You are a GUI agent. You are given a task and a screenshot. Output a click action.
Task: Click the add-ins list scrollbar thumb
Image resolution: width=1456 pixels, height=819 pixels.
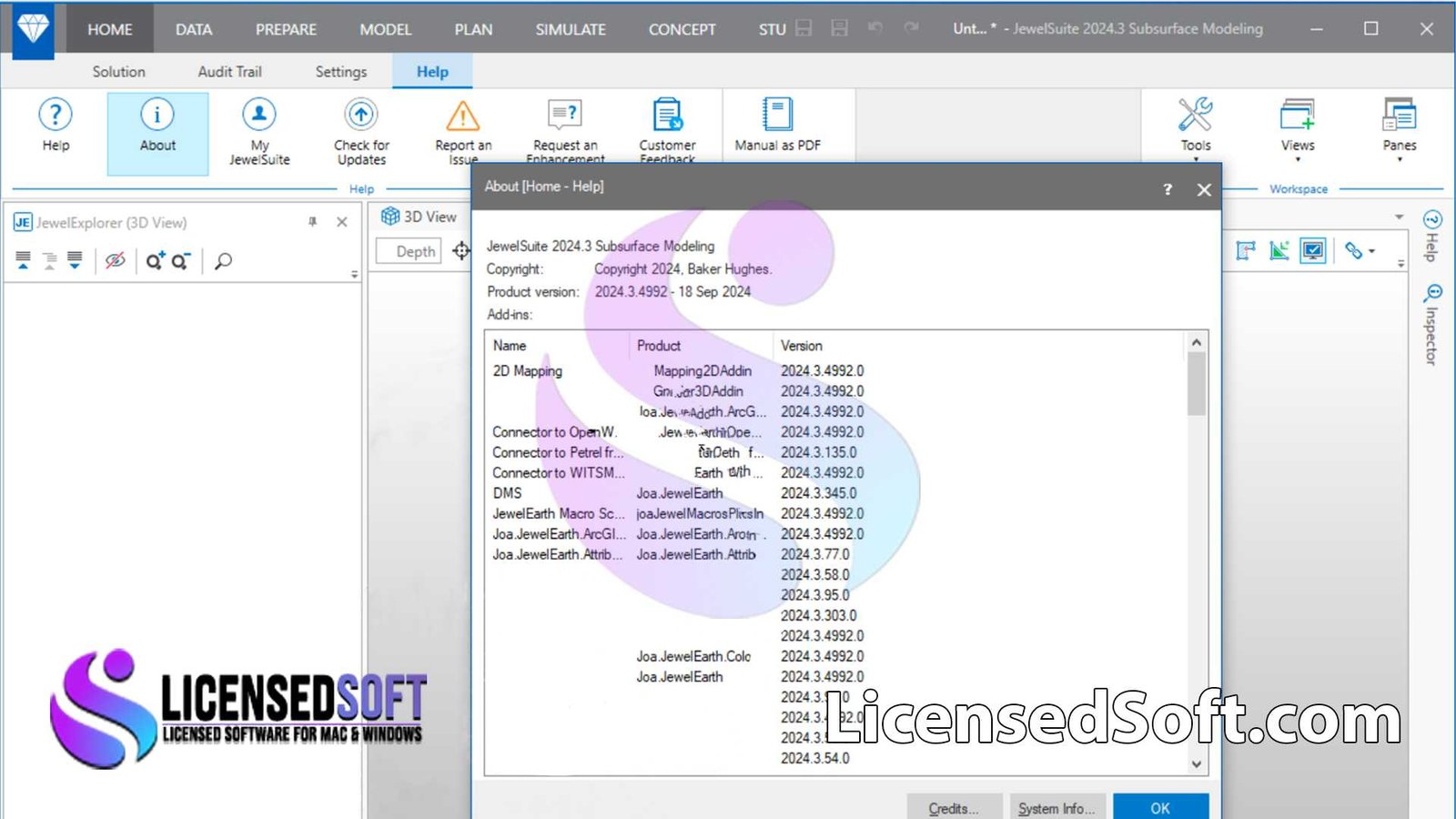point(1196,384)
